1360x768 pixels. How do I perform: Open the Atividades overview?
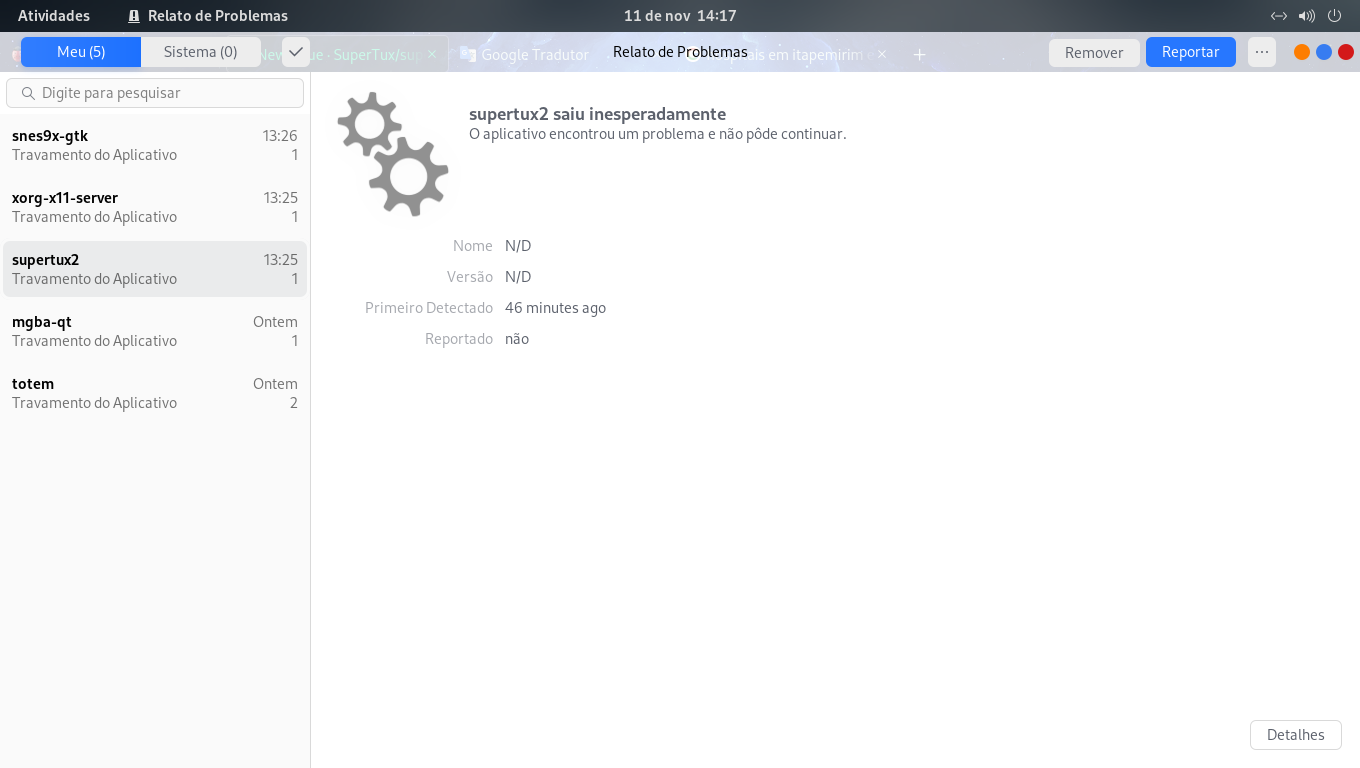point(54,16)
